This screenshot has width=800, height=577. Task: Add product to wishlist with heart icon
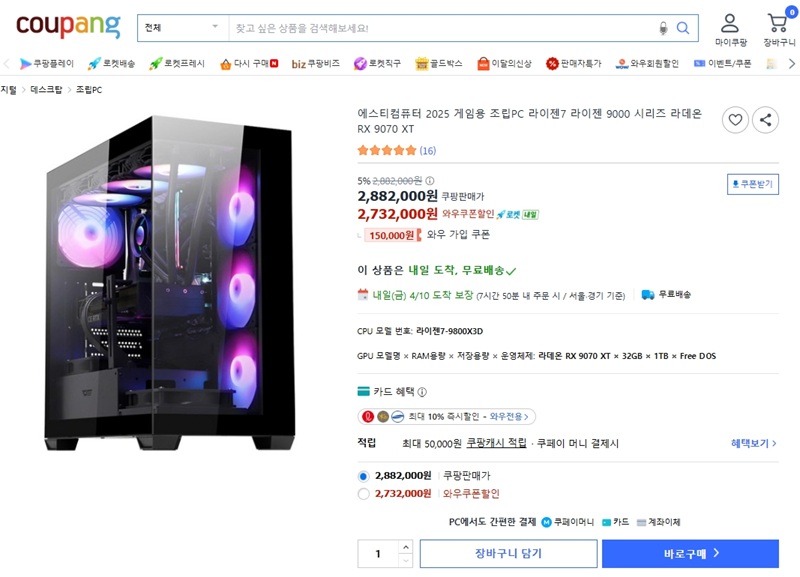point(735,120)
